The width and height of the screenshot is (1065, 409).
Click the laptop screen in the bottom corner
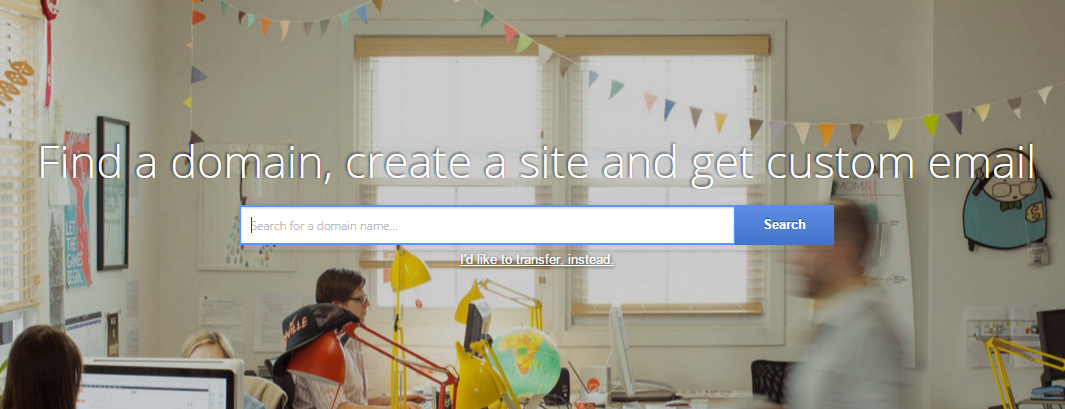(155, 390)
